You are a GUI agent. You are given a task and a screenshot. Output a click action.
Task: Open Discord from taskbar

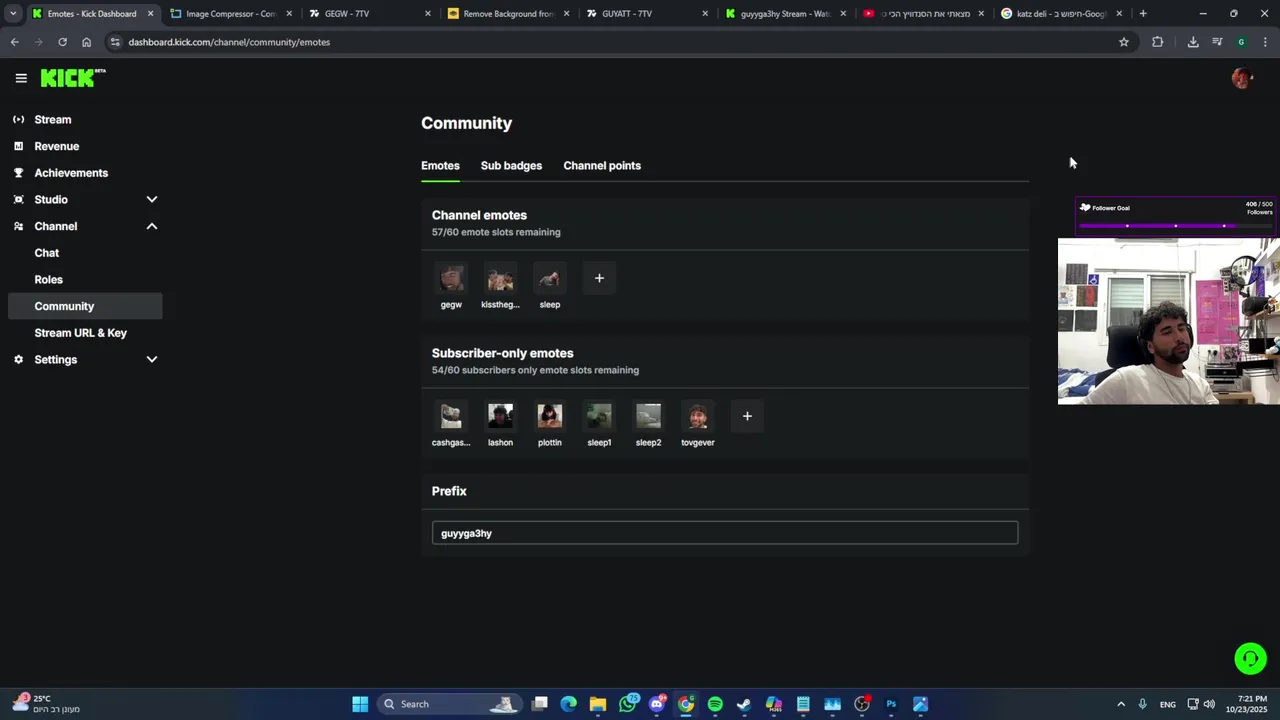point(656,704)
